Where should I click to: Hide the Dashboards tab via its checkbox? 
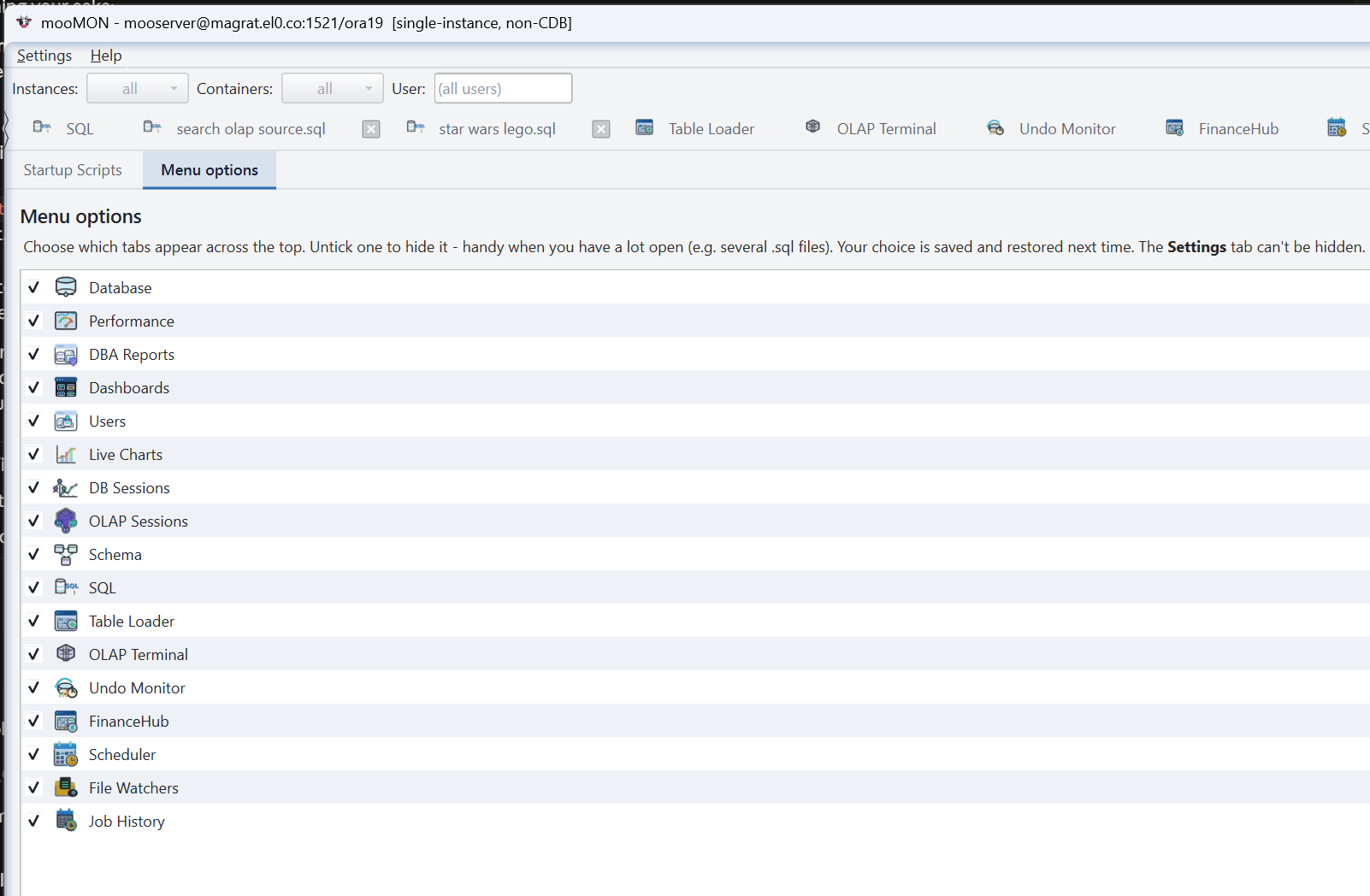tap(34, 387)
